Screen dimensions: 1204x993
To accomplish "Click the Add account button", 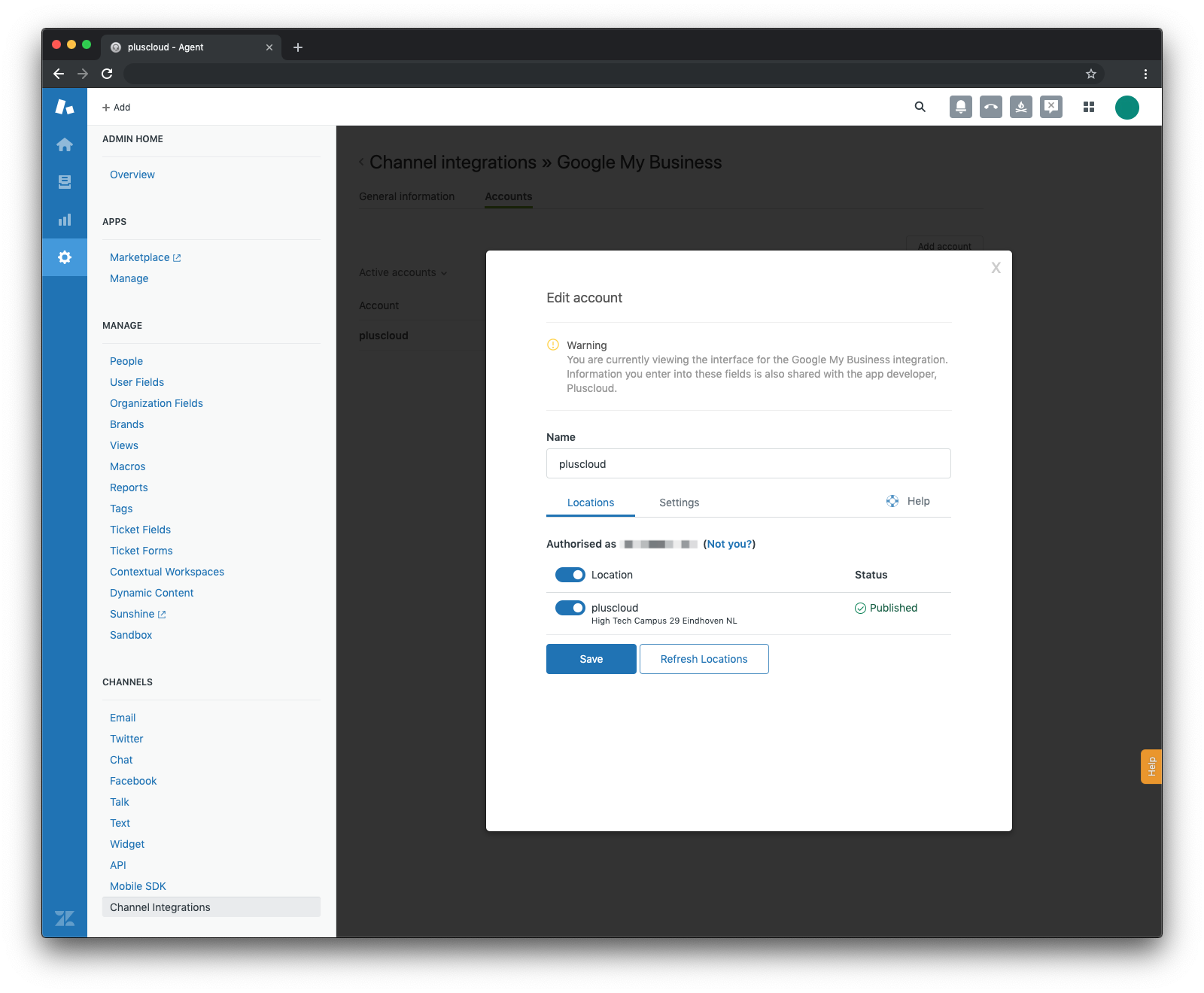I will pyautogui.click(x=944, y=245).
